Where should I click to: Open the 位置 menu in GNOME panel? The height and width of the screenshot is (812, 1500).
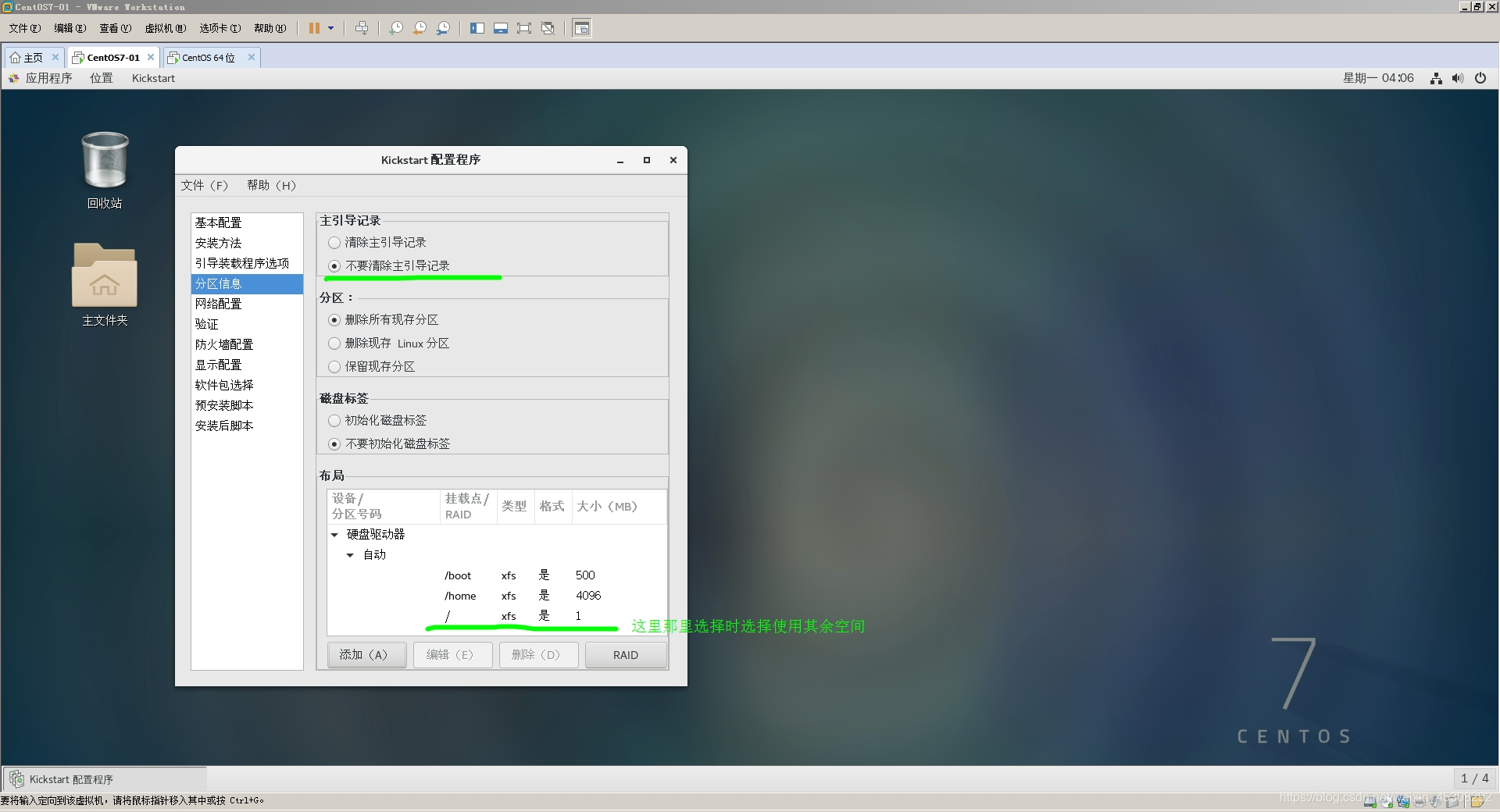point(101,78)
